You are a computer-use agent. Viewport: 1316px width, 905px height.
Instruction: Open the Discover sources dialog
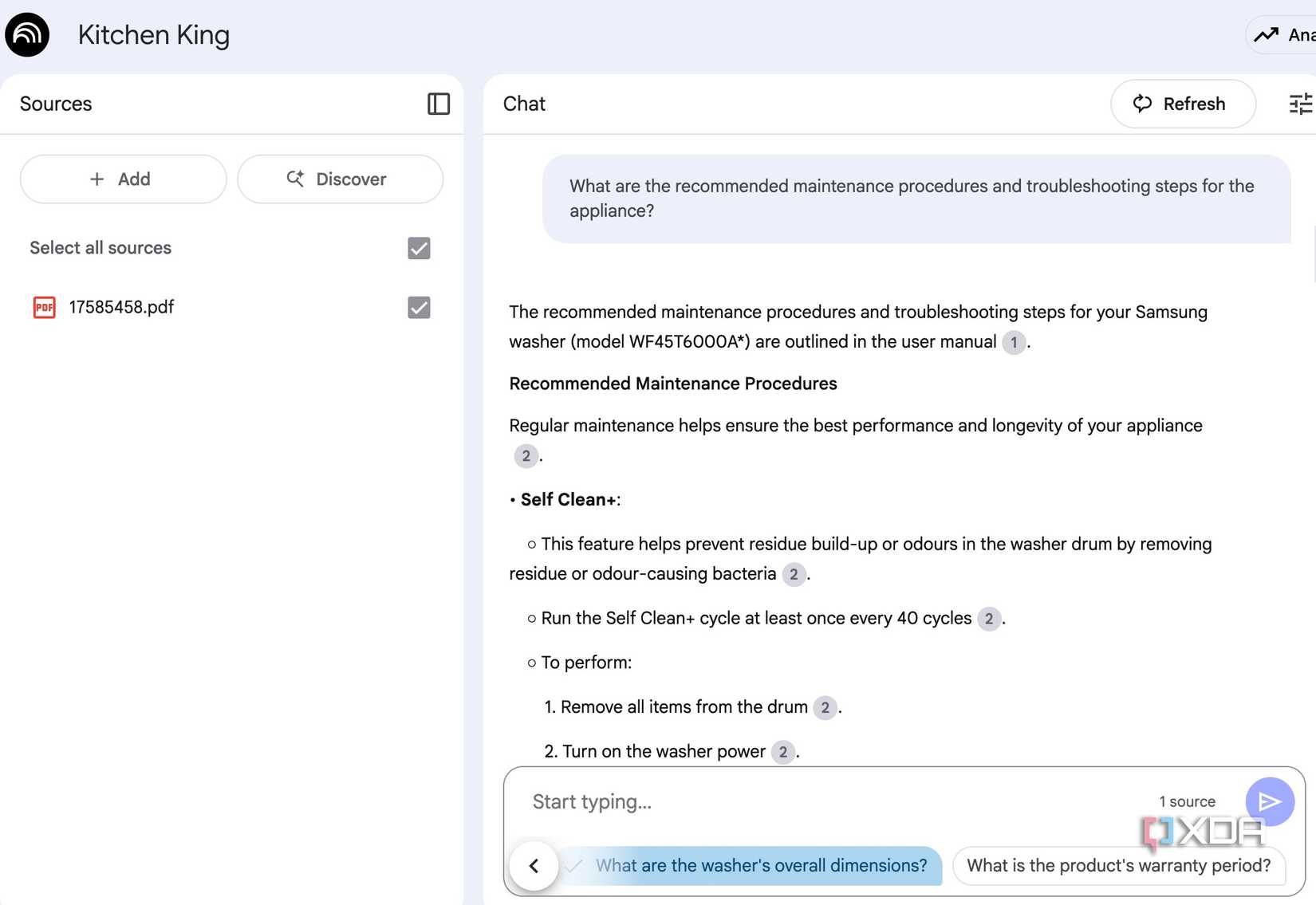tap(340, 179)
